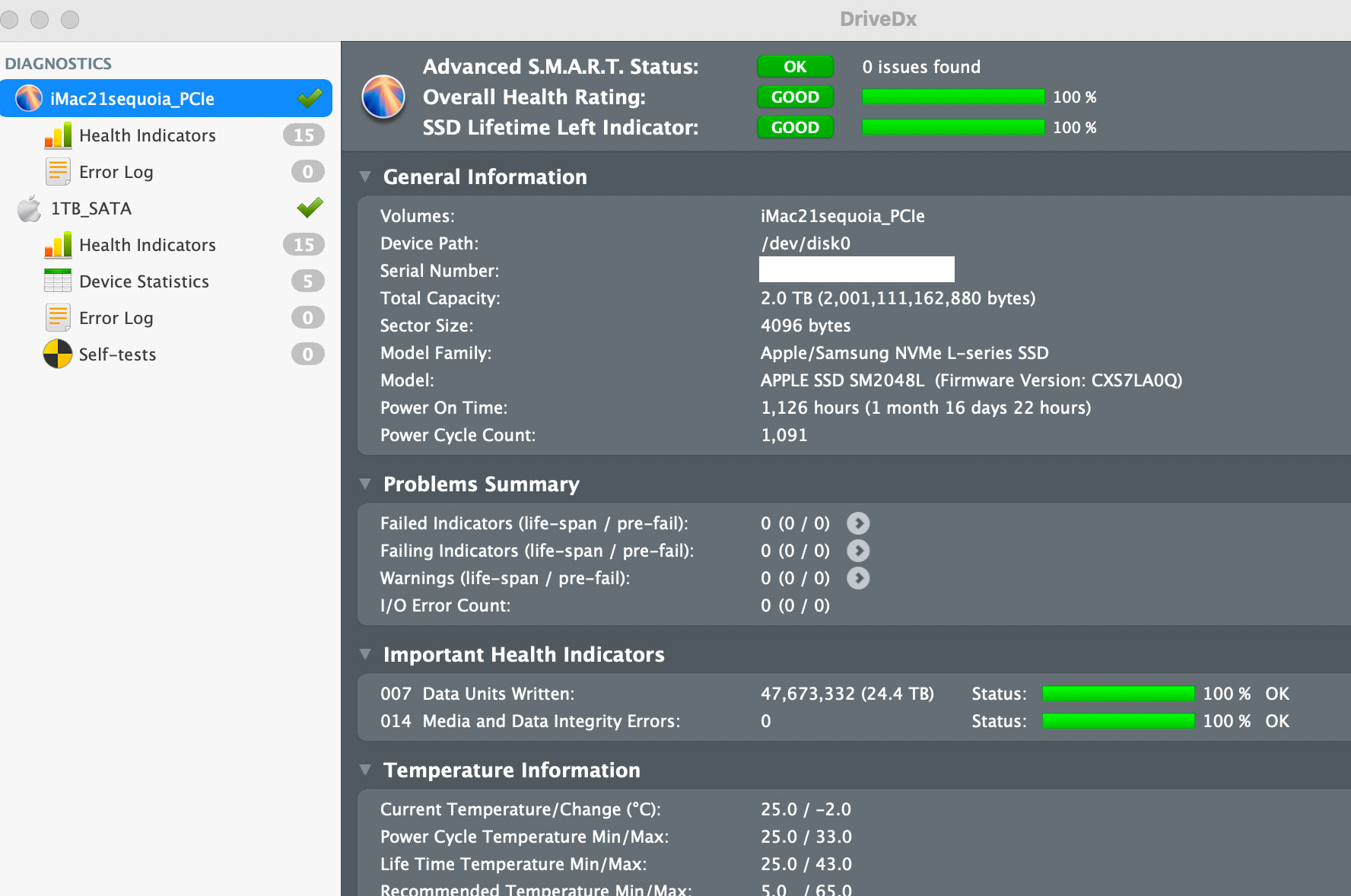This screenshot has height=896, width=1351.
Task: Click the I/O Error Count value
Action: [795, 605]
